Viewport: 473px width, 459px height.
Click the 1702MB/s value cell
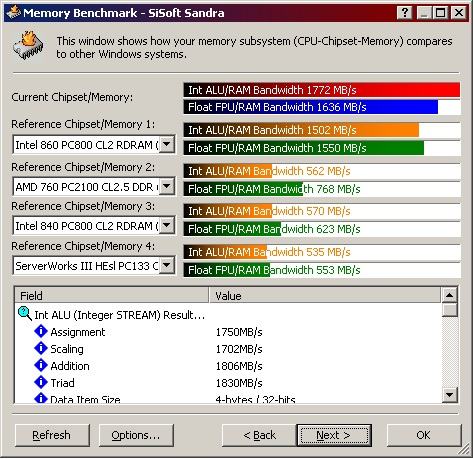pos(239,349)
